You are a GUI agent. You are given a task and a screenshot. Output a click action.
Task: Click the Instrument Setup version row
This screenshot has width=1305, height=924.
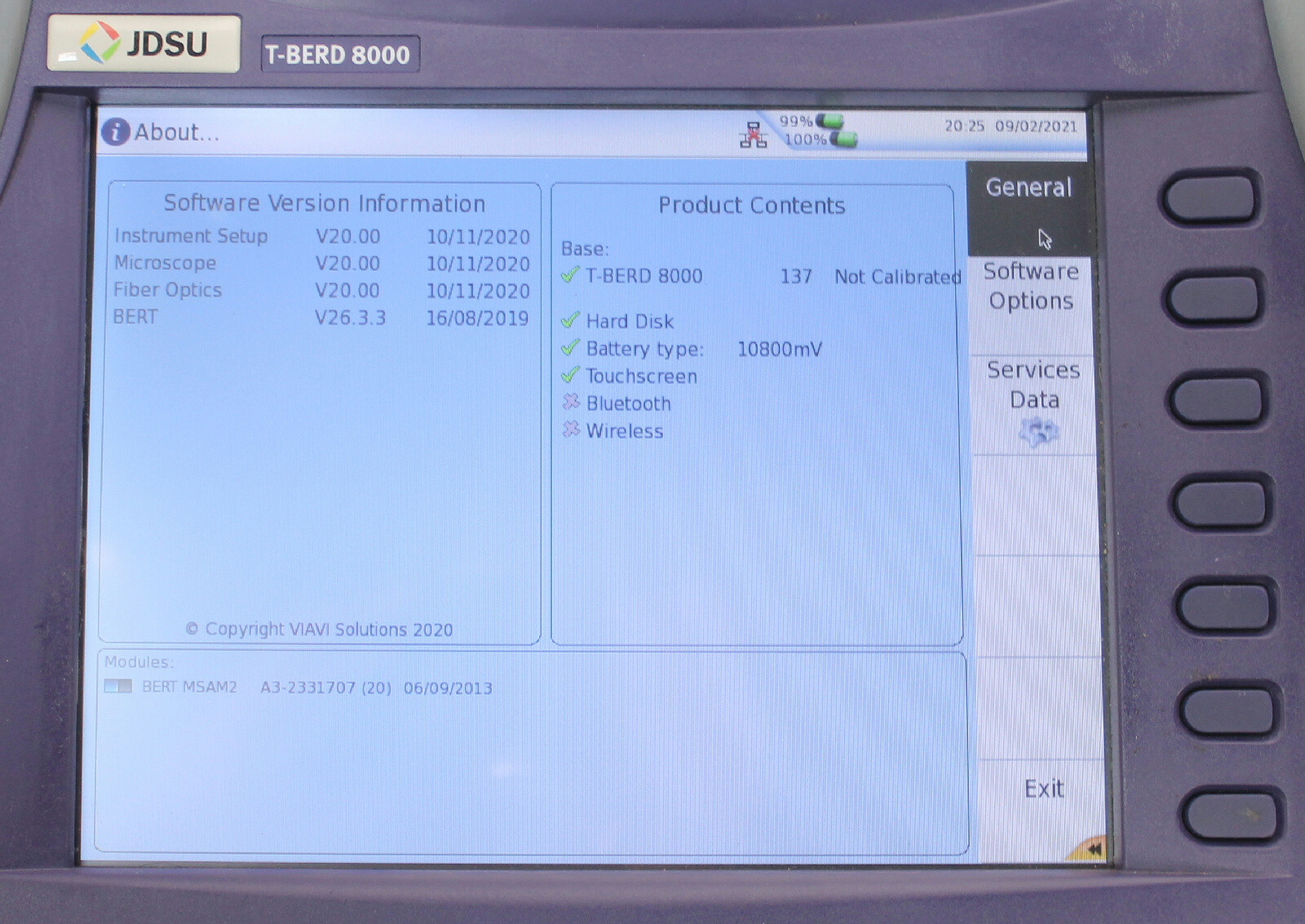pos(321,237)
